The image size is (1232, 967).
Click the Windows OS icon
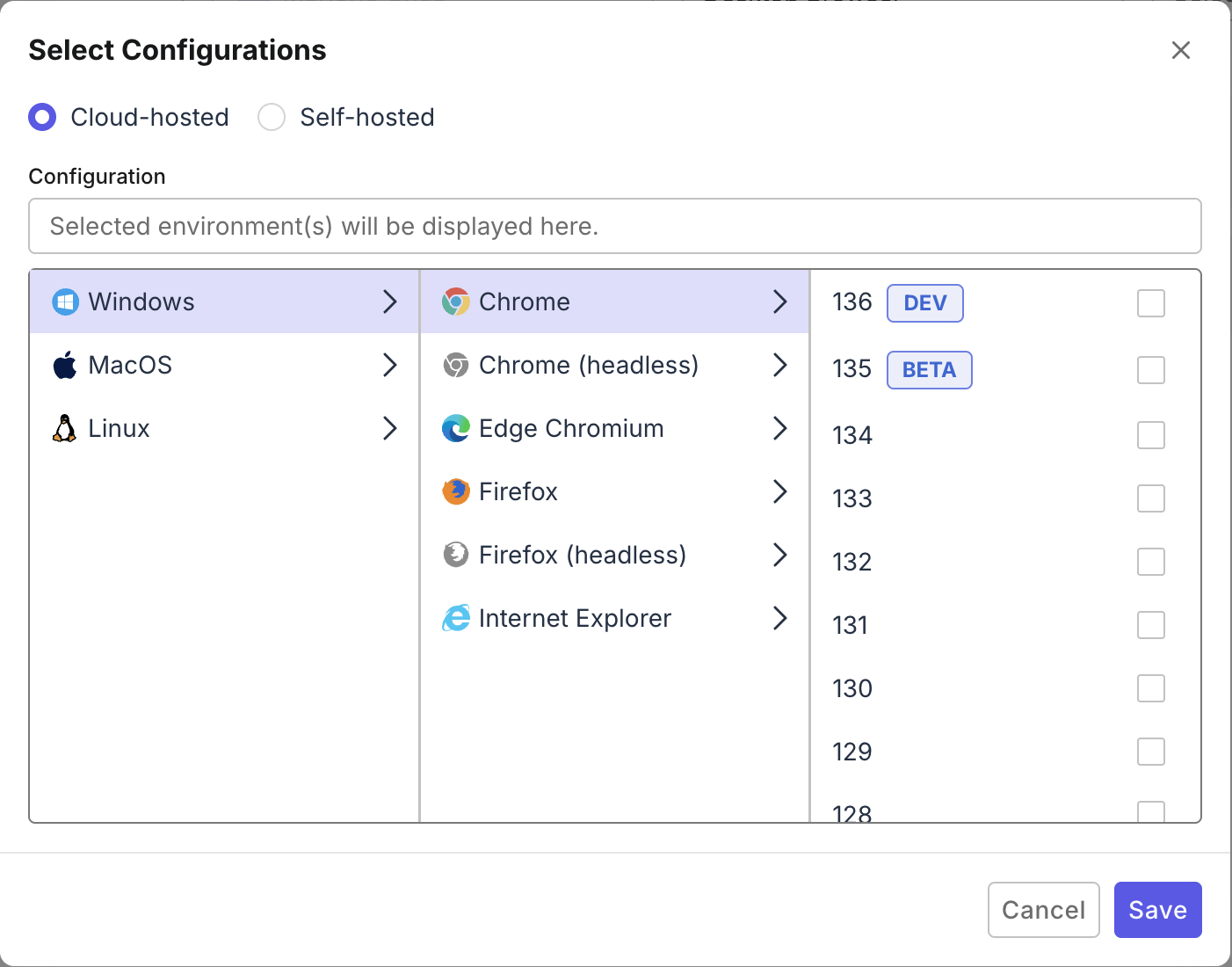point(64,302)
